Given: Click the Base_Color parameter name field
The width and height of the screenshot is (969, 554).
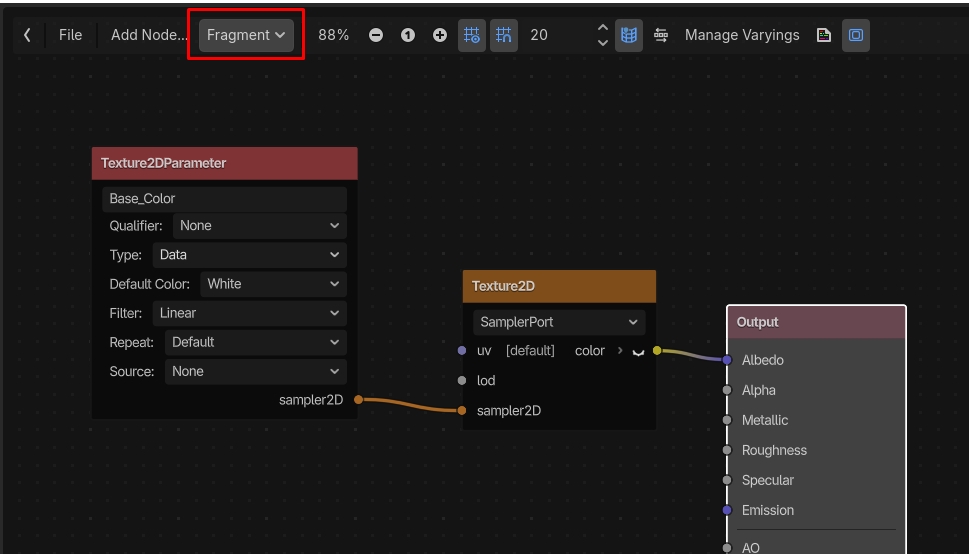Looking at the screenshot, I should pos(224,199).
